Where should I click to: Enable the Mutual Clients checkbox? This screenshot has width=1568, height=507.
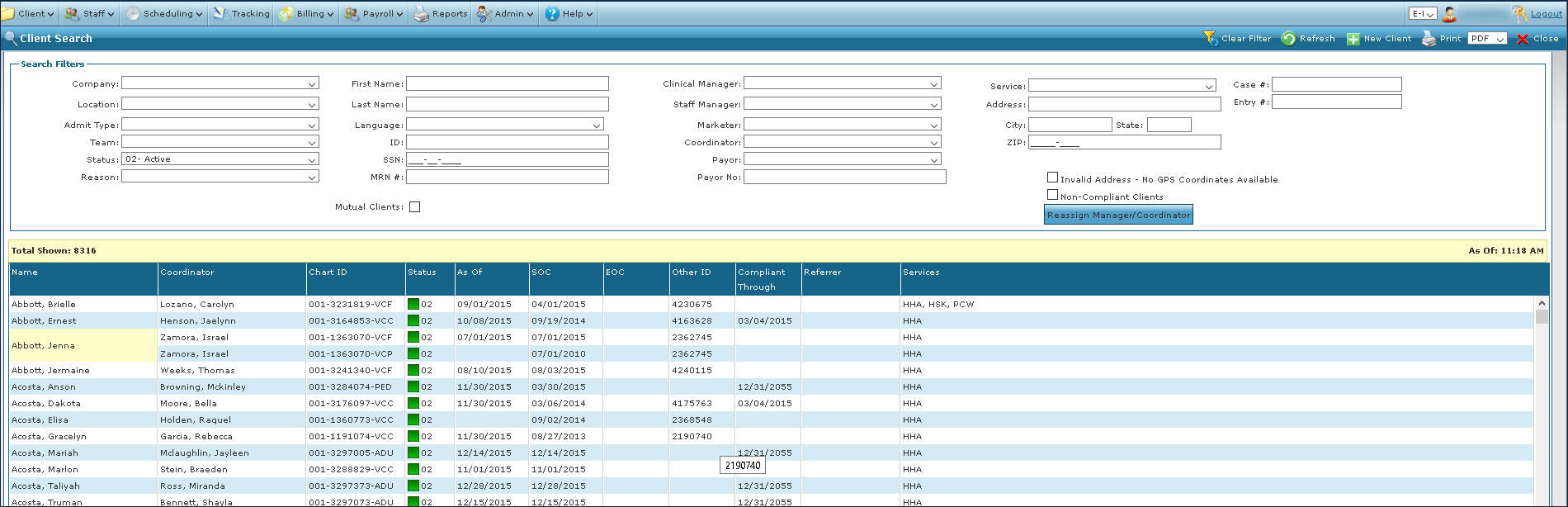414,207
